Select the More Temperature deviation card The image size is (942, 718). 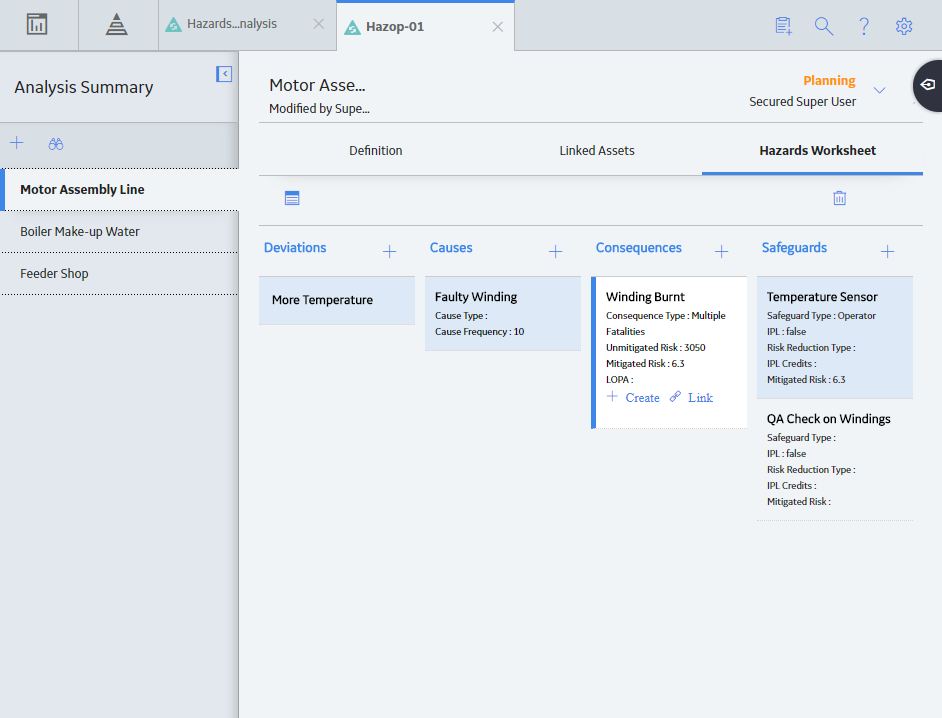(337, 300)
